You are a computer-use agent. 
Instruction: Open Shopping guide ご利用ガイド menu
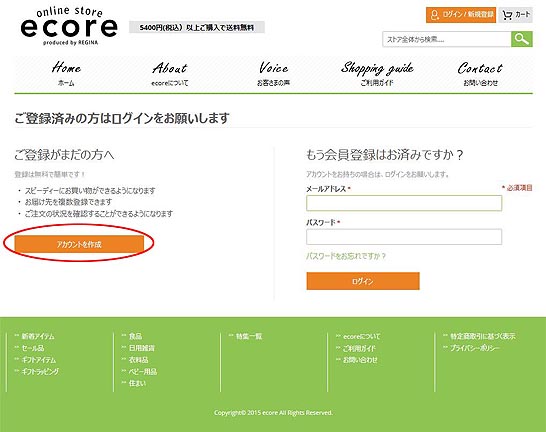377,73
